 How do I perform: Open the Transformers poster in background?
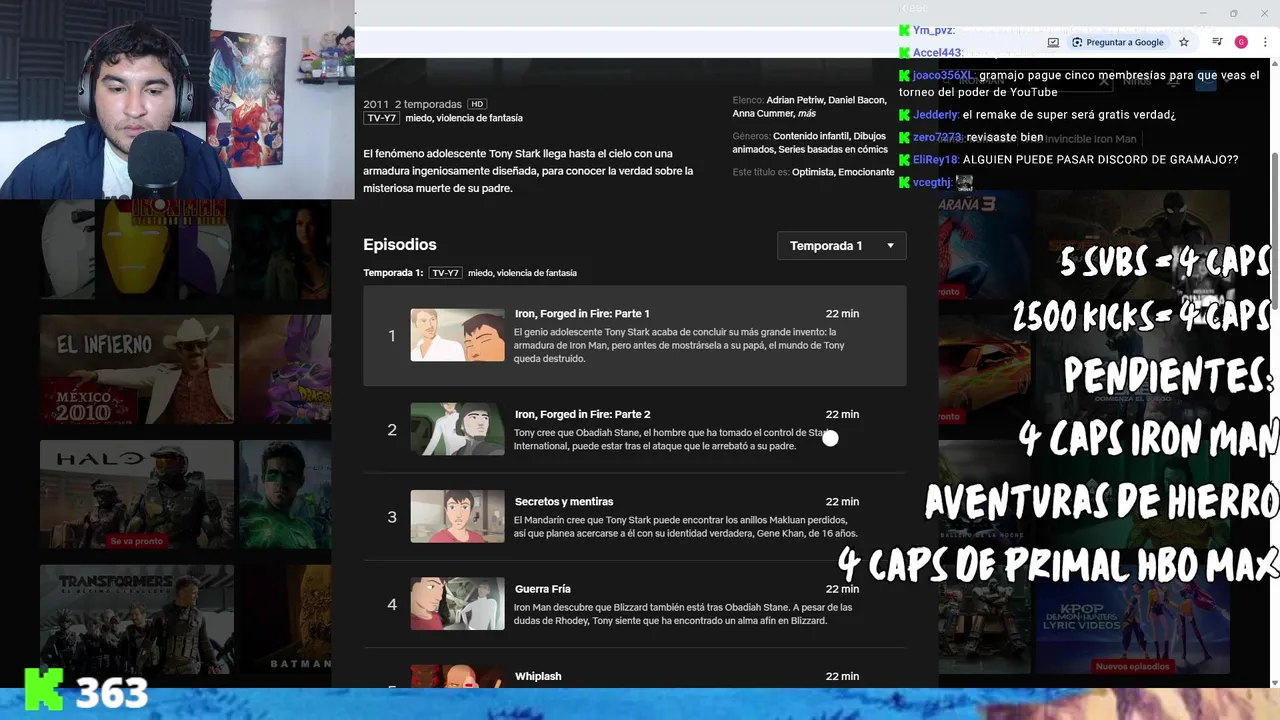[x=137, y=619]
